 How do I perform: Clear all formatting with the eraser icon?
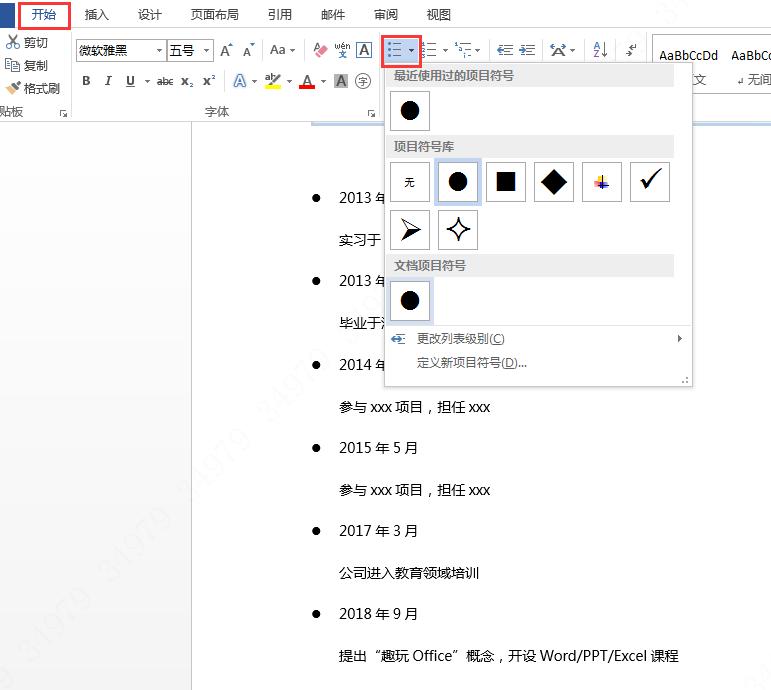[x=320, y=50]
